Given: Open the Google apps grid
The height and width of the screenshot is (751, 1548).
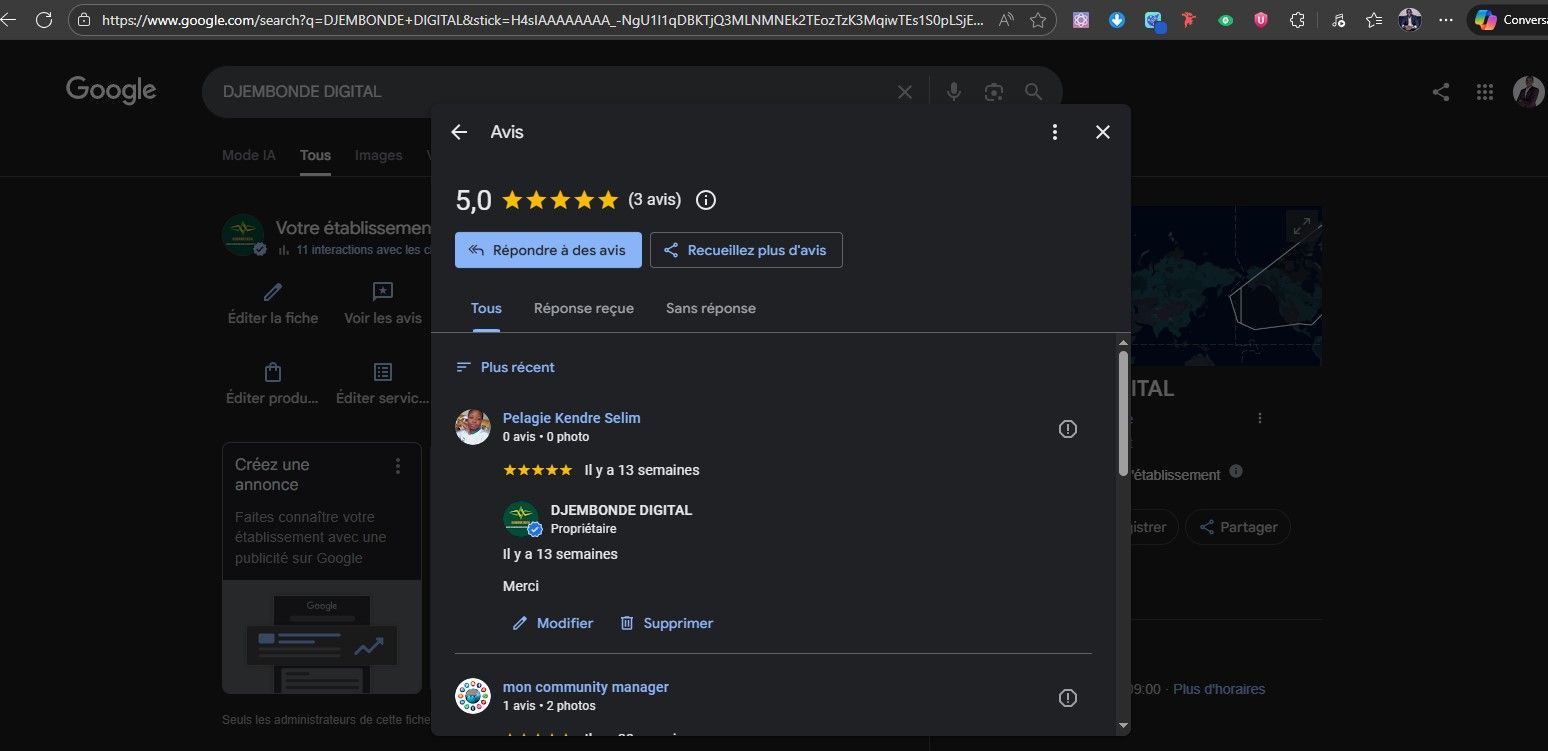Looking at the screenshot, I should (1484, 92).
